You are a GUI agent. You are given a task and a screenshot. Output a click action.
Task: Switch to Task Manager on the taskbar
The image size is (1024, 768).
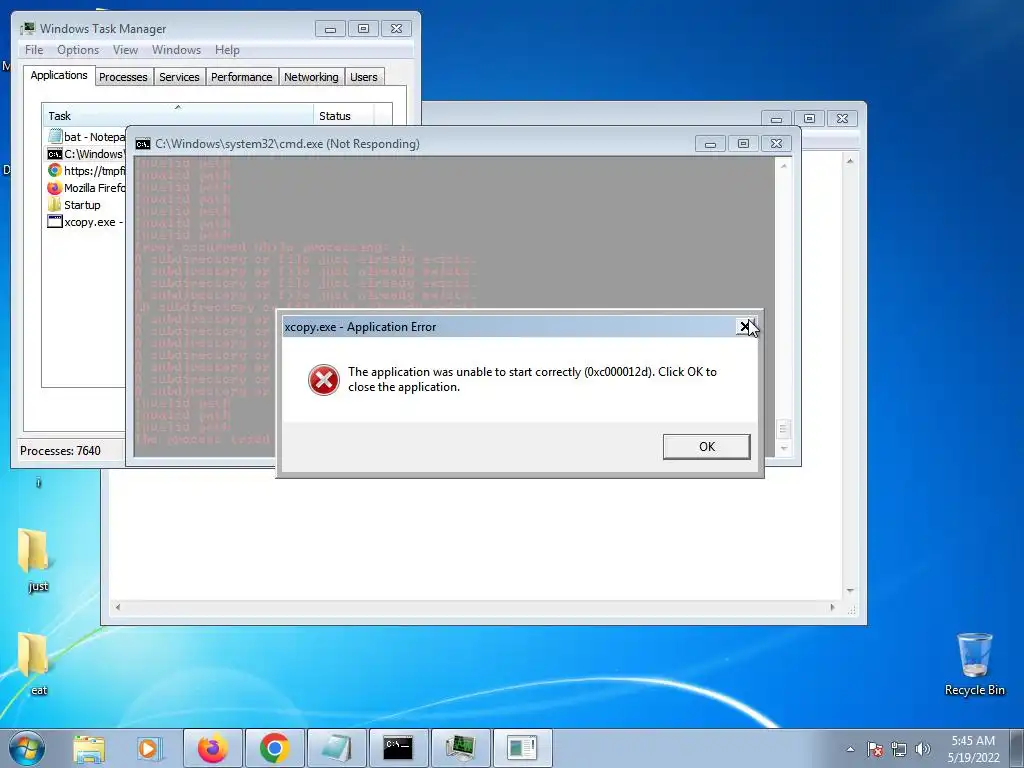pyautogui.click(x=460, y=748)
